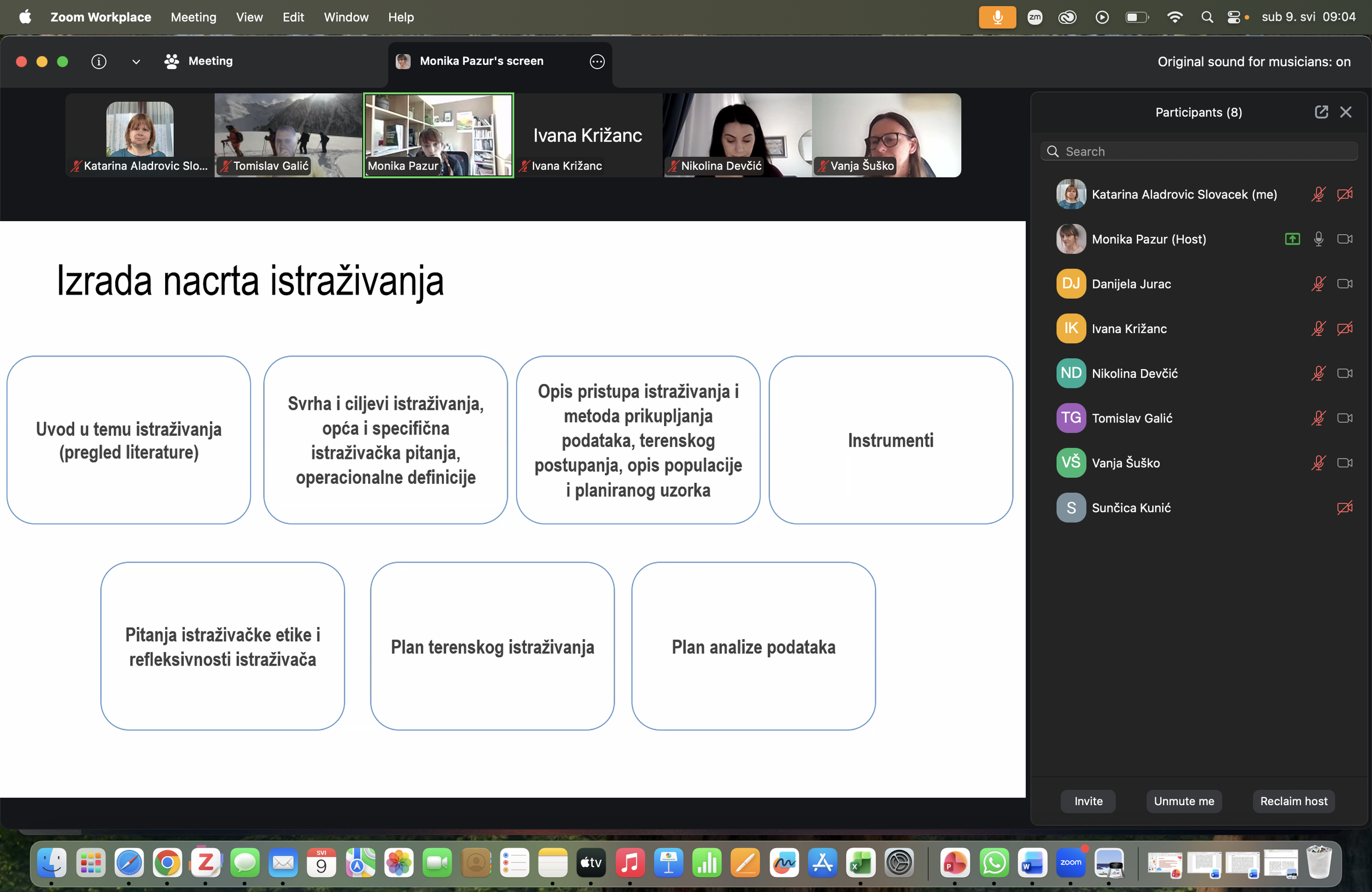Click Sunčica Kunić's camera-off icon

tap(1345, 507)
